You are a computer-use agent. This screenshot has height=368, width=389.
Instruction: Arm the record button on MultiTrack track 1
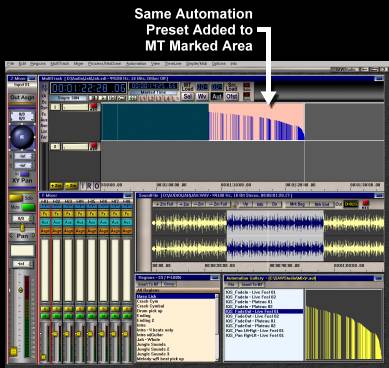tap(93, 107)
